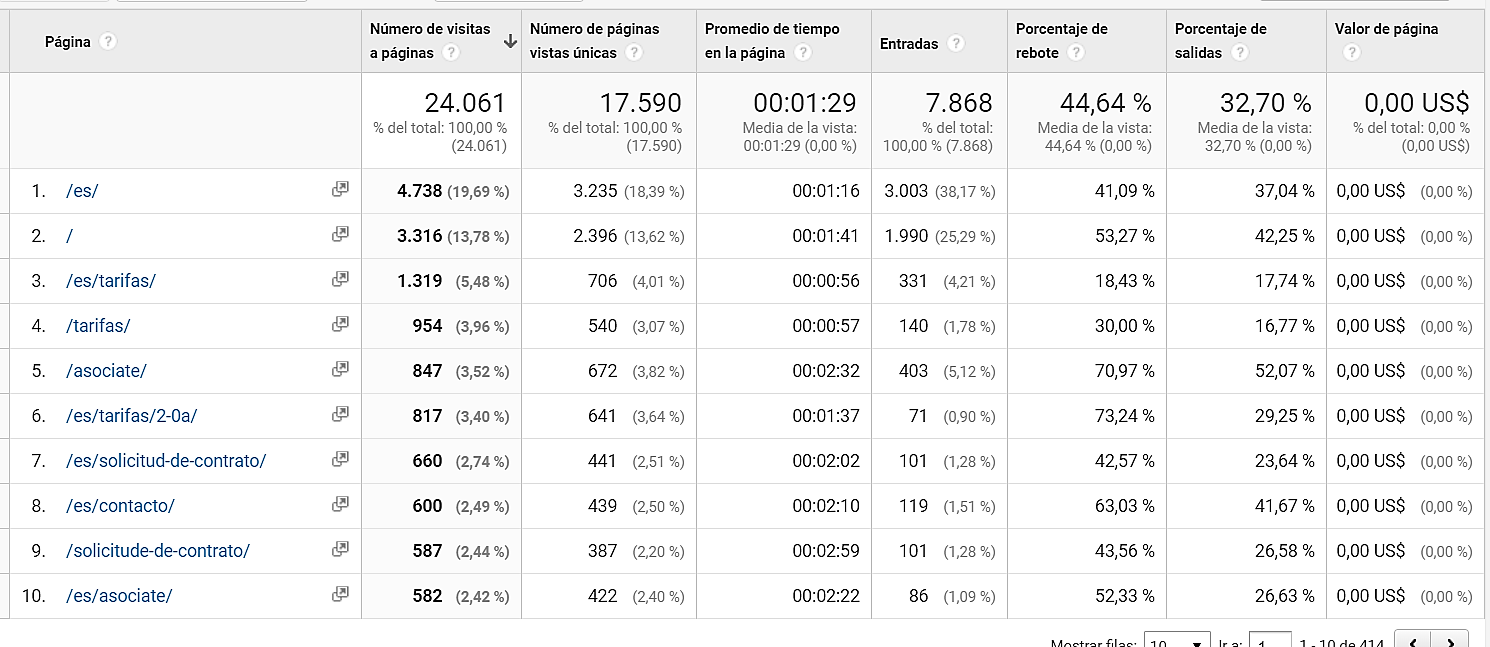This screenshot has width=1490, height=647.
Task: Open the /es/tarifas/2-0a/ page link
Action: point(139,415)
